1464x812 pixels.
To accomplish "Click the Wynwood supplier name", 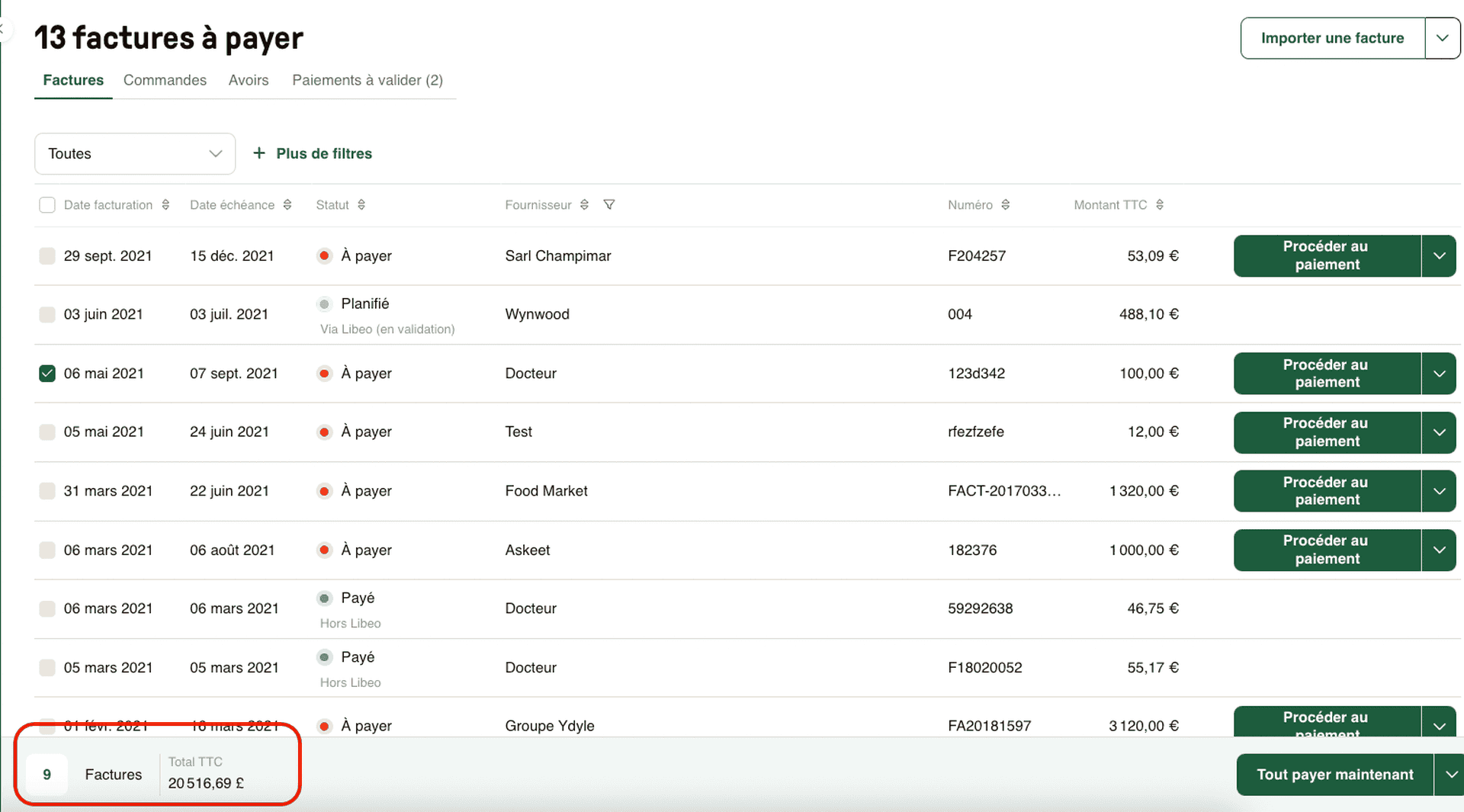I will coord(537,314).
